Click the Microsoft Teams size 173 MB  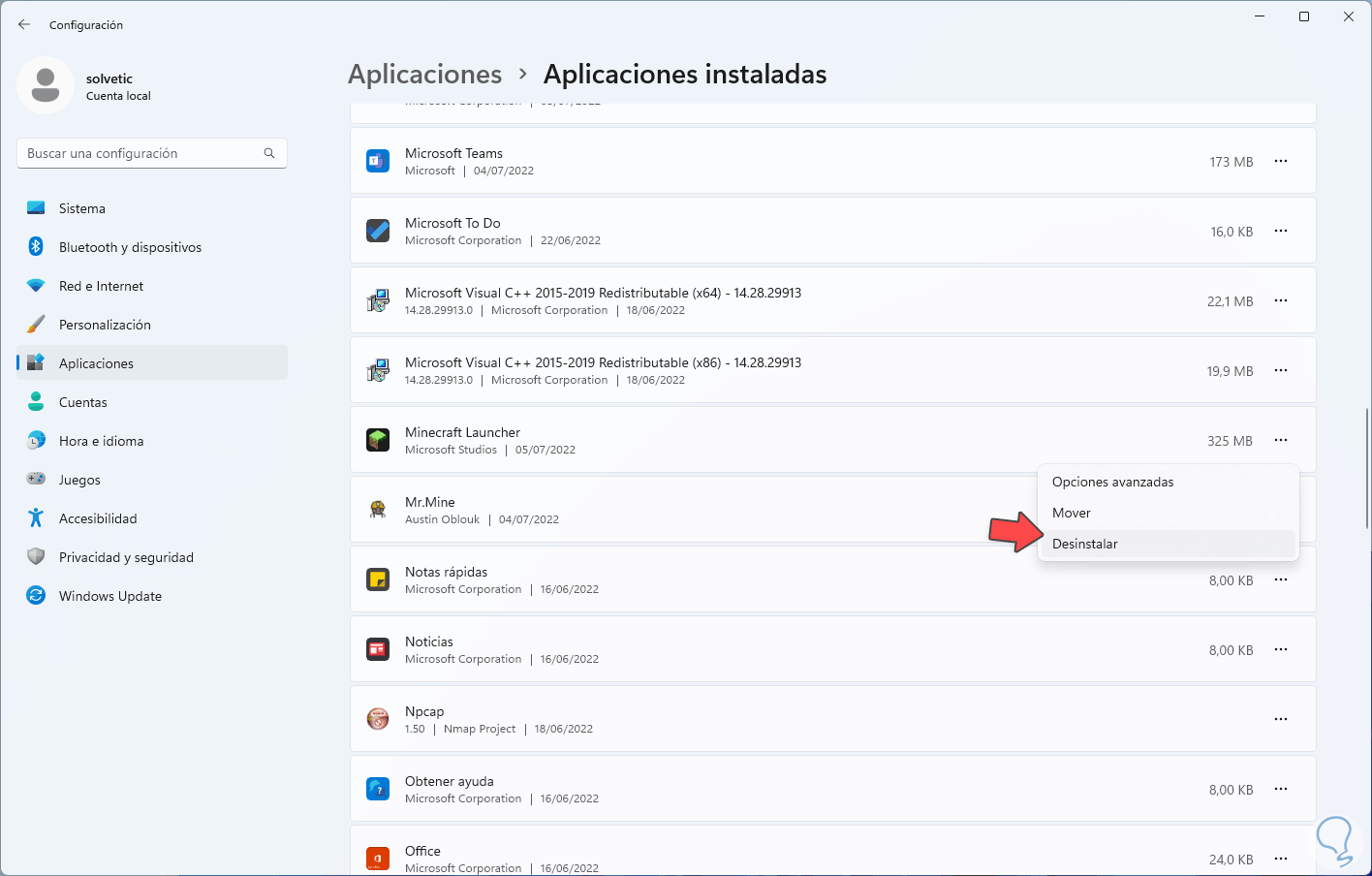(x=1231, y=162)
